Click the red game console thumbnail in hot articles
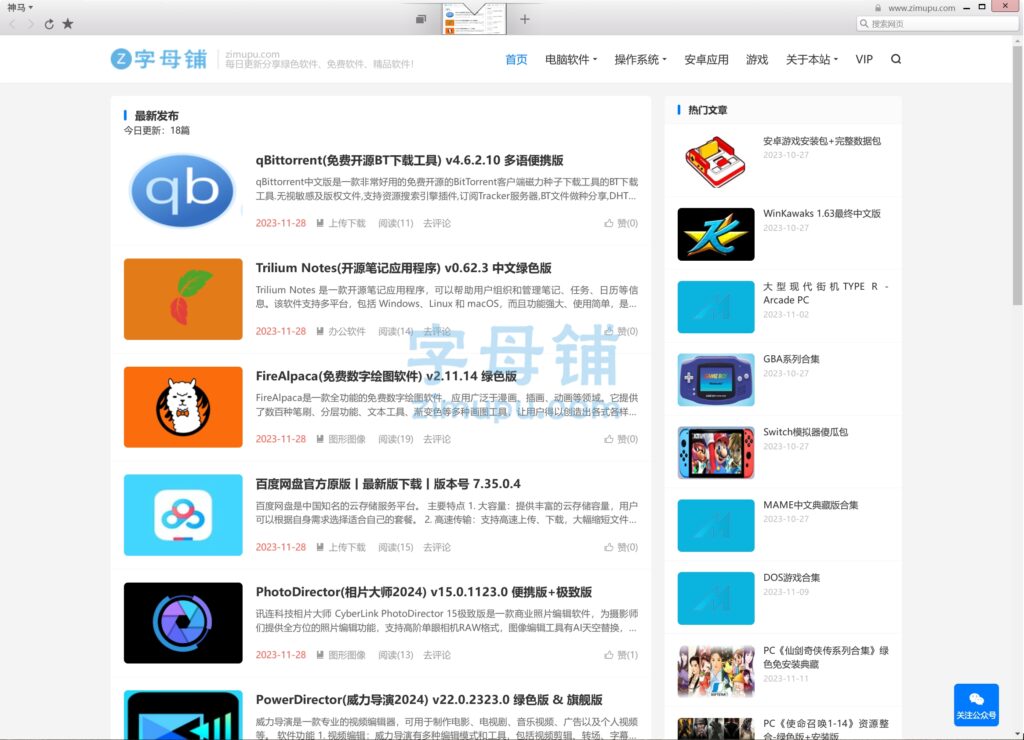The height and width of the screenshot is (740, 1024). point(716,162)
